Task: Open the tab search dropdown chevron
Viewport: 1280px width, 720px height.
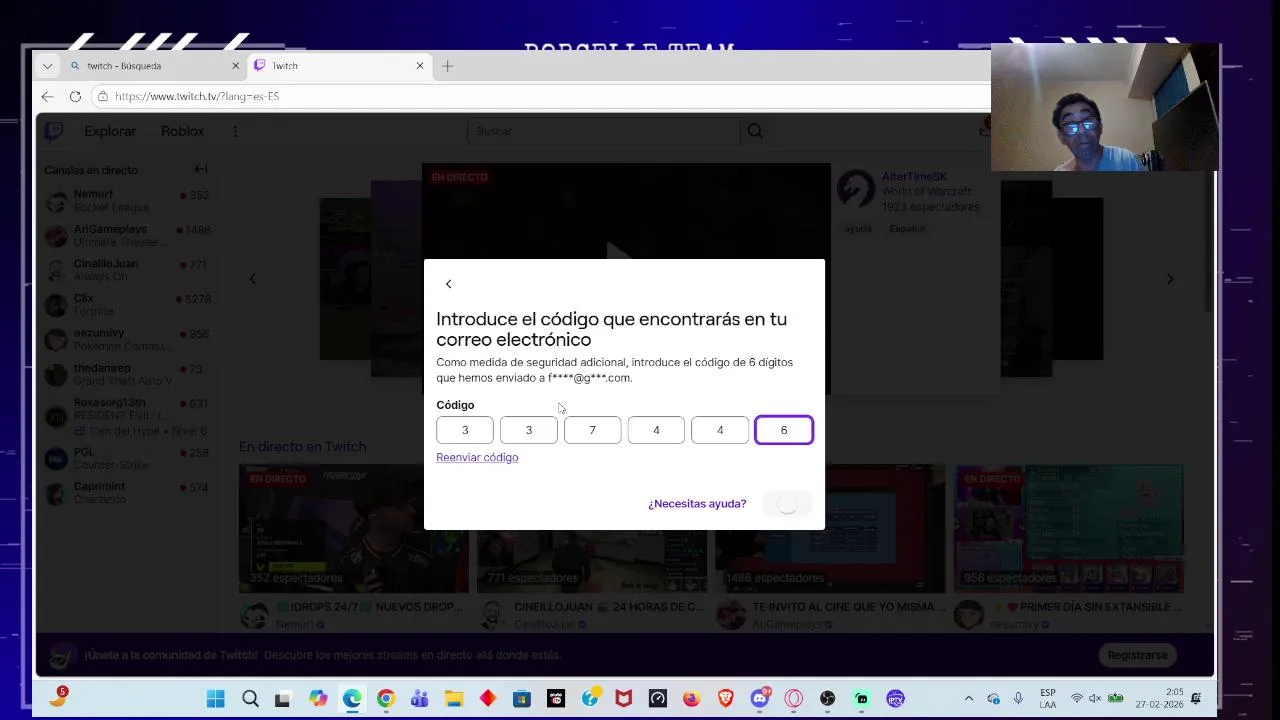Action: pyautogui.click(x=47, y=66)
